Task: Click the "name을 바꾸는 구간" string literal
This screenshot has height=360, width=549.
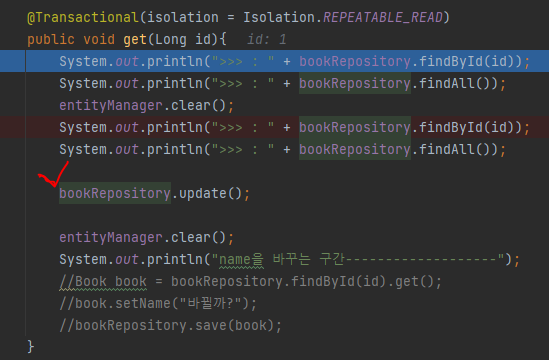Action: click(x=359, y=259)
